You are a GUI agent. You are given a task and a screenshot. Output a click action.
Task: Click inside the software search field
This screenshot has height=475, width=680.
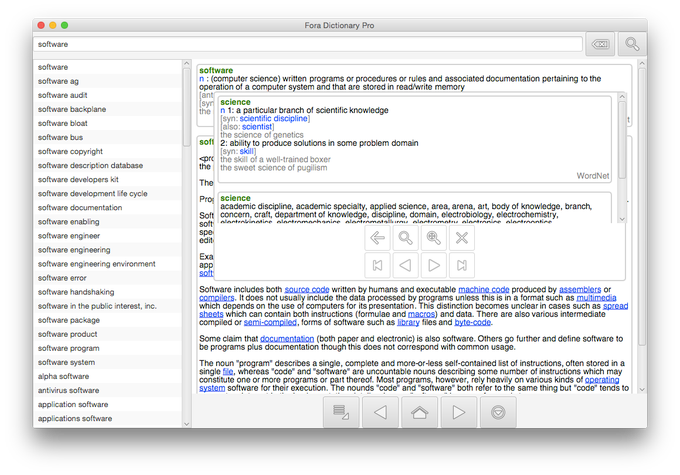click(x=308, y=44)
